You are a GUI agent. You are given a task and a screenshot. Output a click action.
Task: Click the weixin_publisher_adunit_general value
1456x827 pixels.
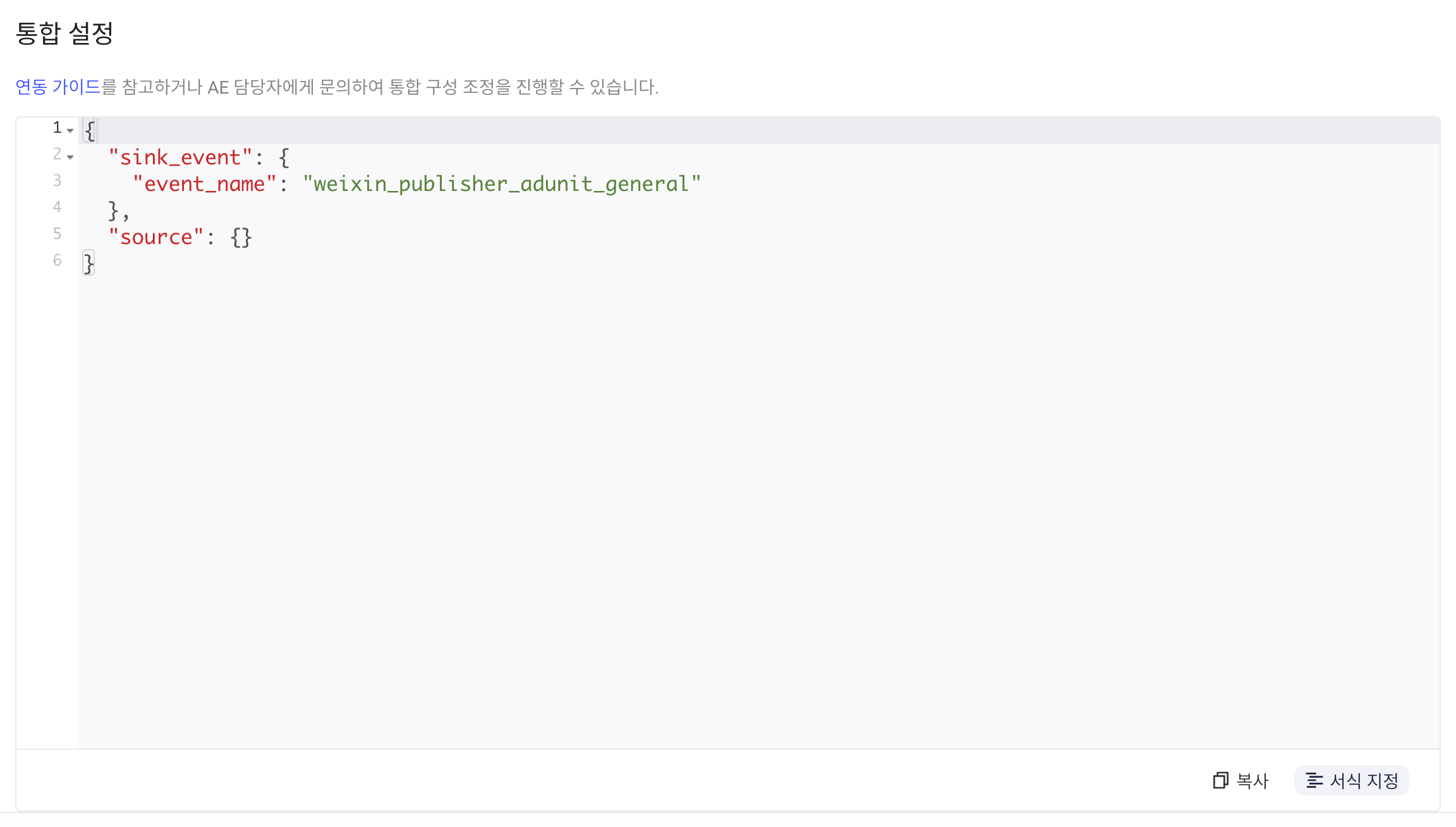502,184
